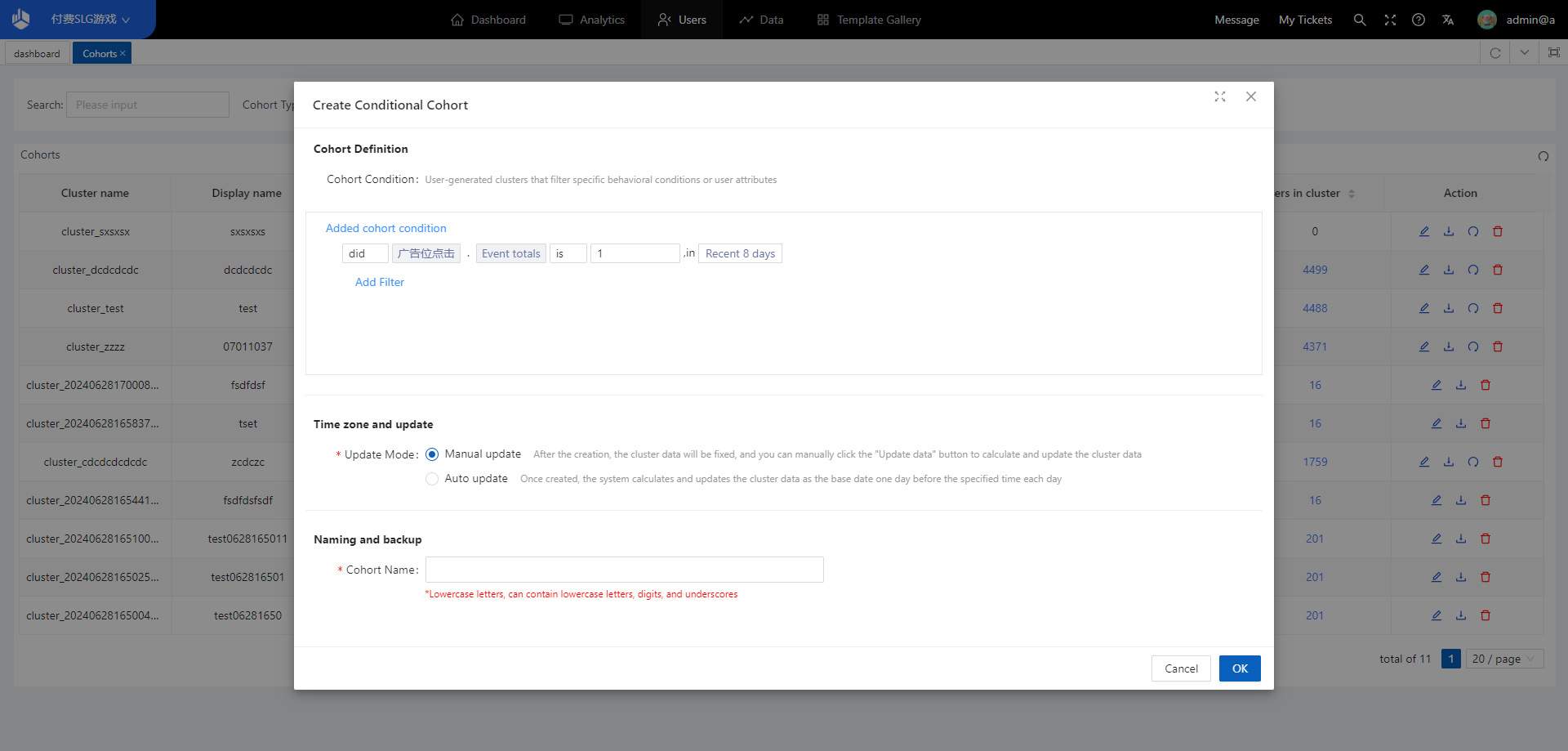The height and width of the screenshot is (751, 1568).
Task: Click edit icon for cluster_sxsxsx row
Action: coord(1424,231)
